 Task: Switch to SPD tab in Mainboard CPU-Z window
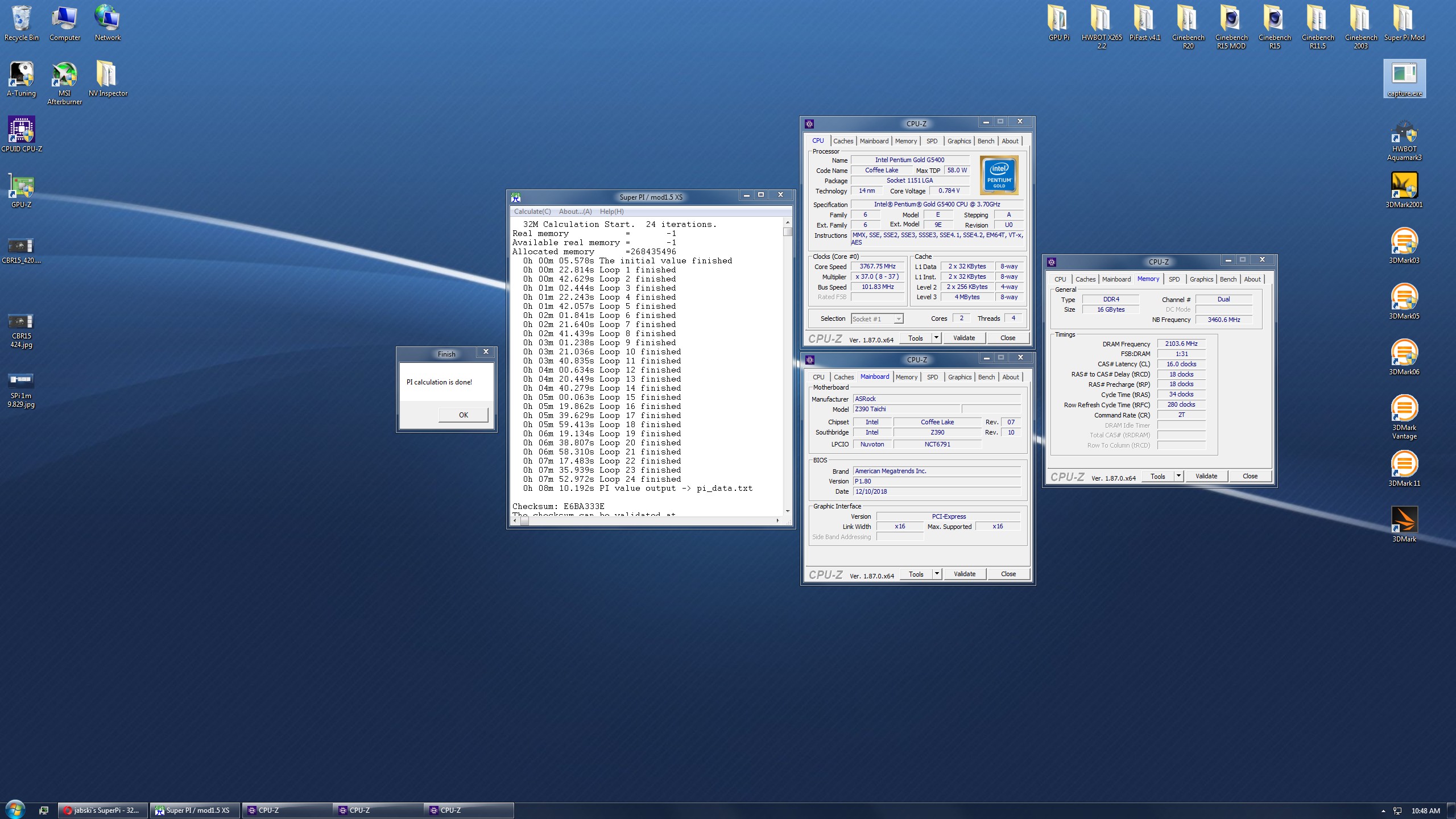(933, 377)
